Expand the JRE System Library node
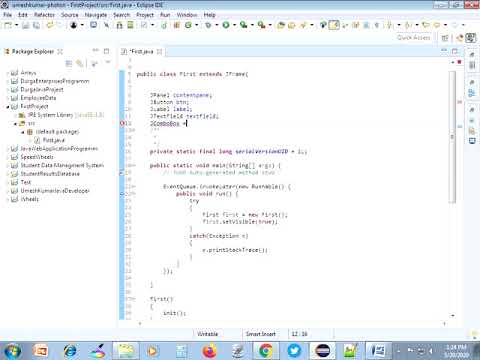 [x=16, y=115]
